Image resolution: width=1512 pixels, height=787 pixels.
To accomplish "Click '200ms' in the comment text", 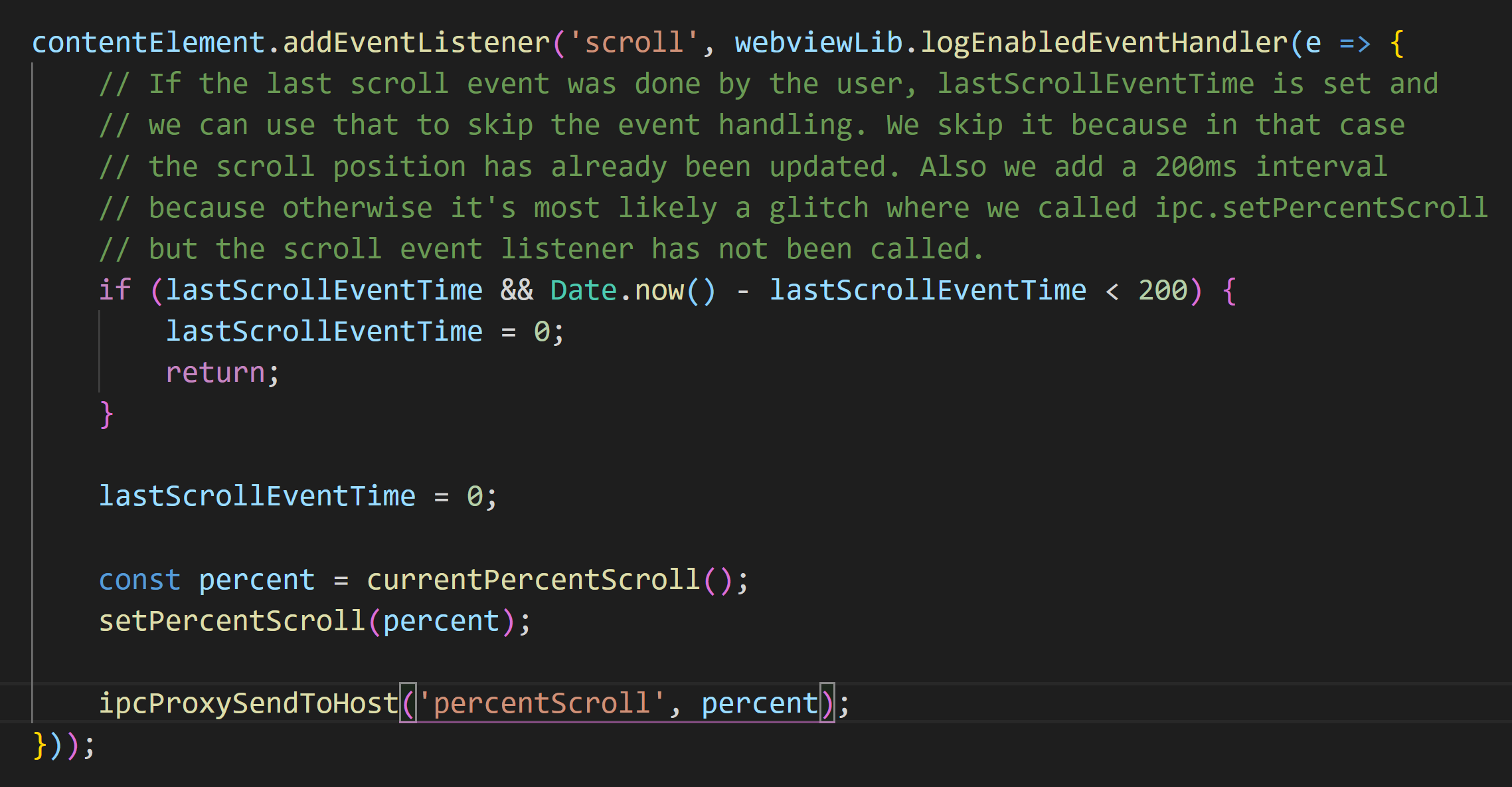I will (x=1195, y=167).
